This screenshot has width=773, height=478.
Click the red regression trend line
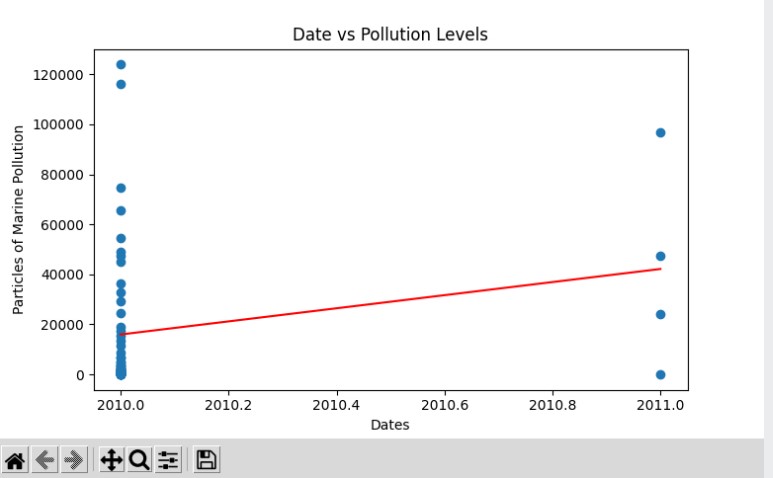click(390, 301)
